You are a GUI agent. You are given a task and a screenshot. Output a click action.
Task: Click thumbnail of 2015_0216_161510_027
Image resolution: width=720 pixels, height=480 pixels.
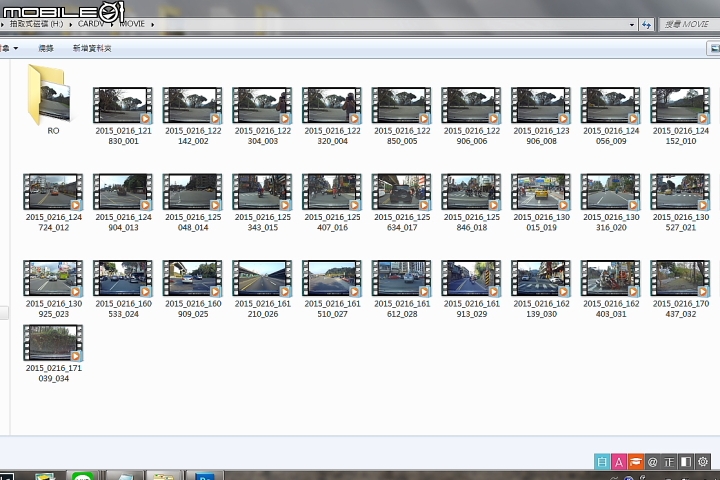(x=332, y=278)
